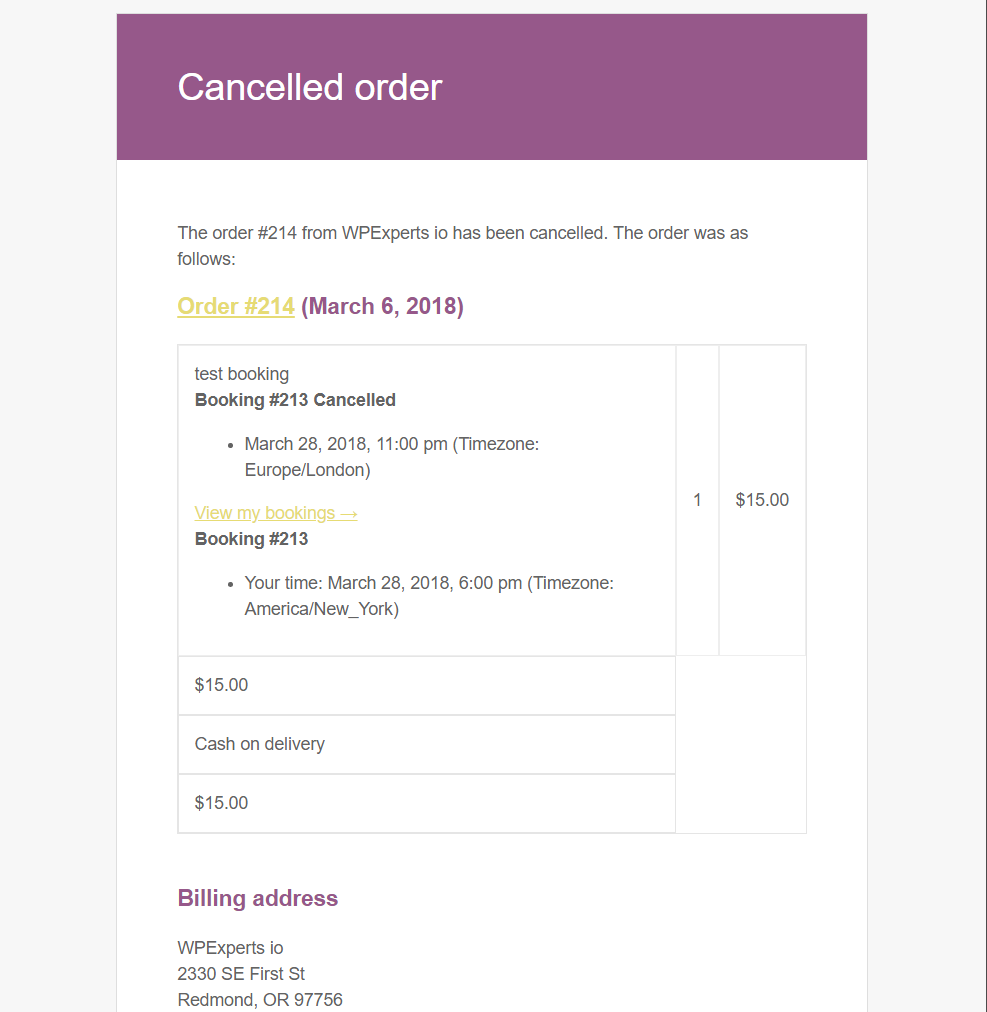Select the Cash on delivery row

click(260, 744)
